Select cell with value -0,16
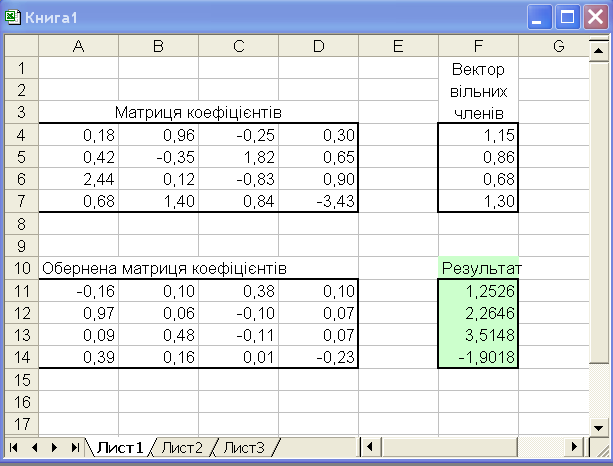This screenshot has height=466, width=613. [x=79, y=291]
